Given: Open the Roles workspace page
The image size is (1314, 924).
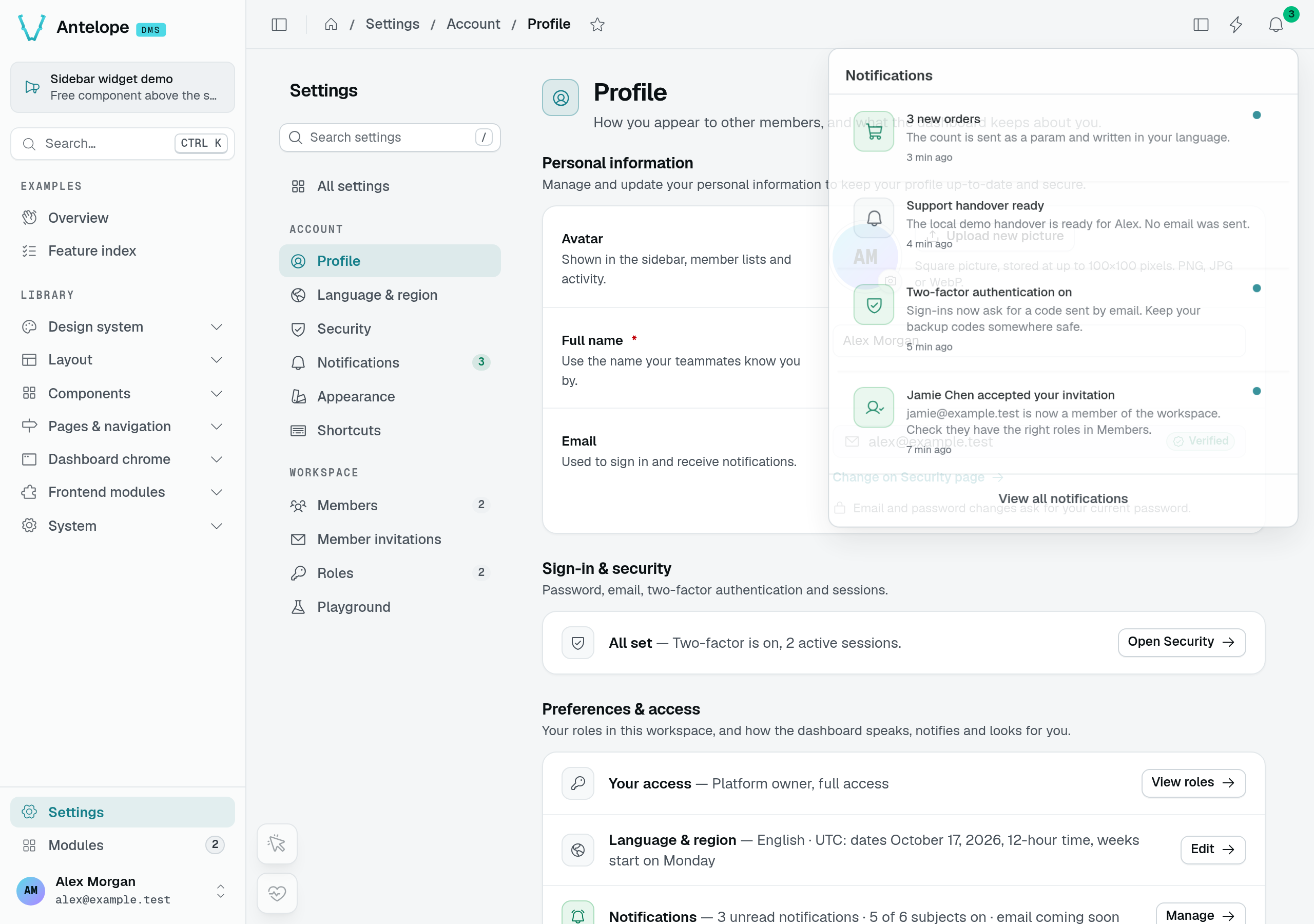Looking at the screenshot, I should (390, 572).
